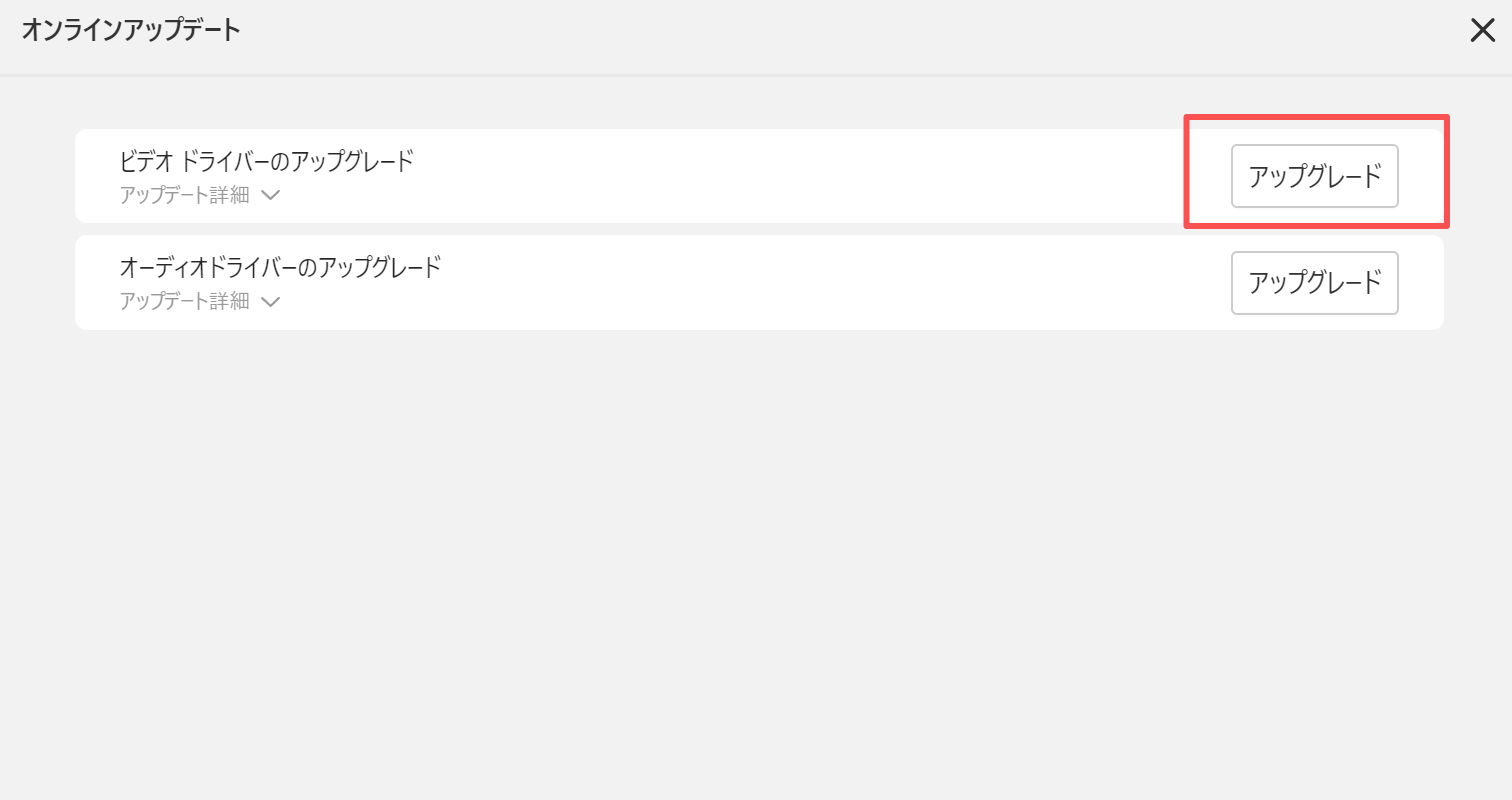Click the empty area below the update list
This screenshot has height=800, width=1512.
click(x=756, y=560)
